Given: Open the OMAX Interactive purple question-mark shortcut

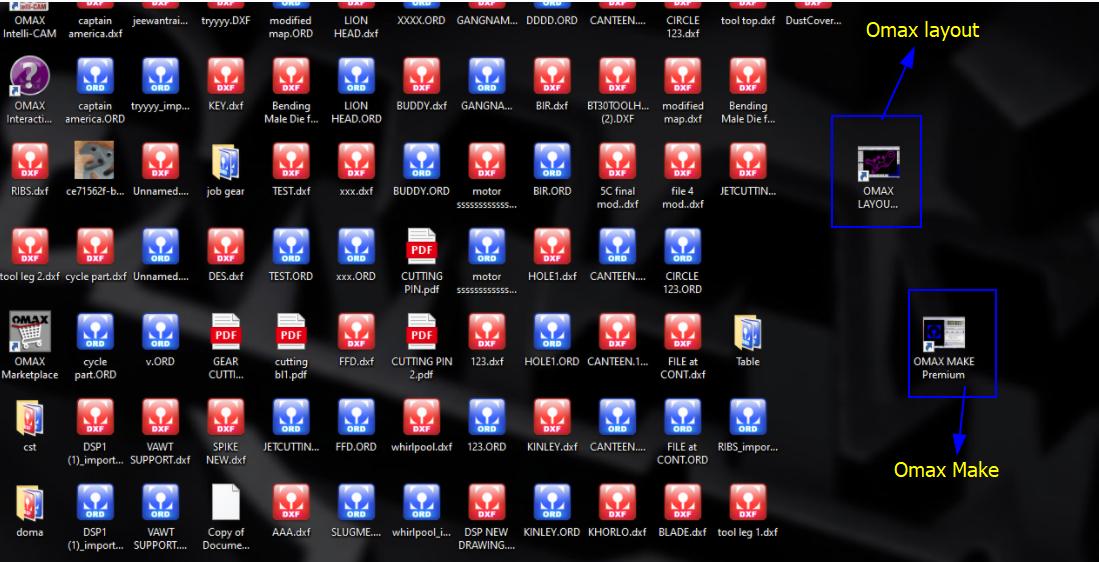Looking at the screenshot, I should (29, 76).
